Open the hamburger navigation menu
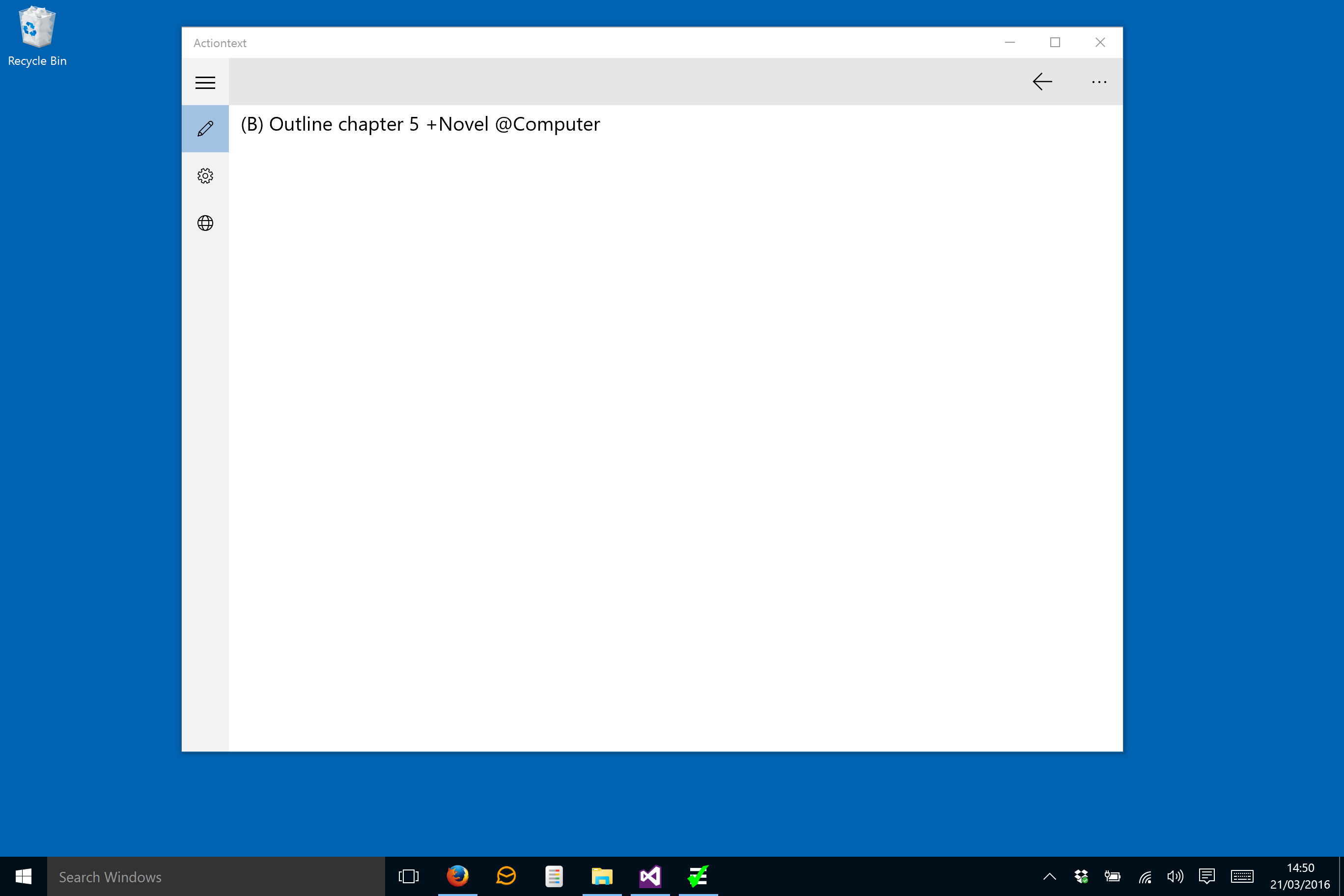 tap(205, 83)
